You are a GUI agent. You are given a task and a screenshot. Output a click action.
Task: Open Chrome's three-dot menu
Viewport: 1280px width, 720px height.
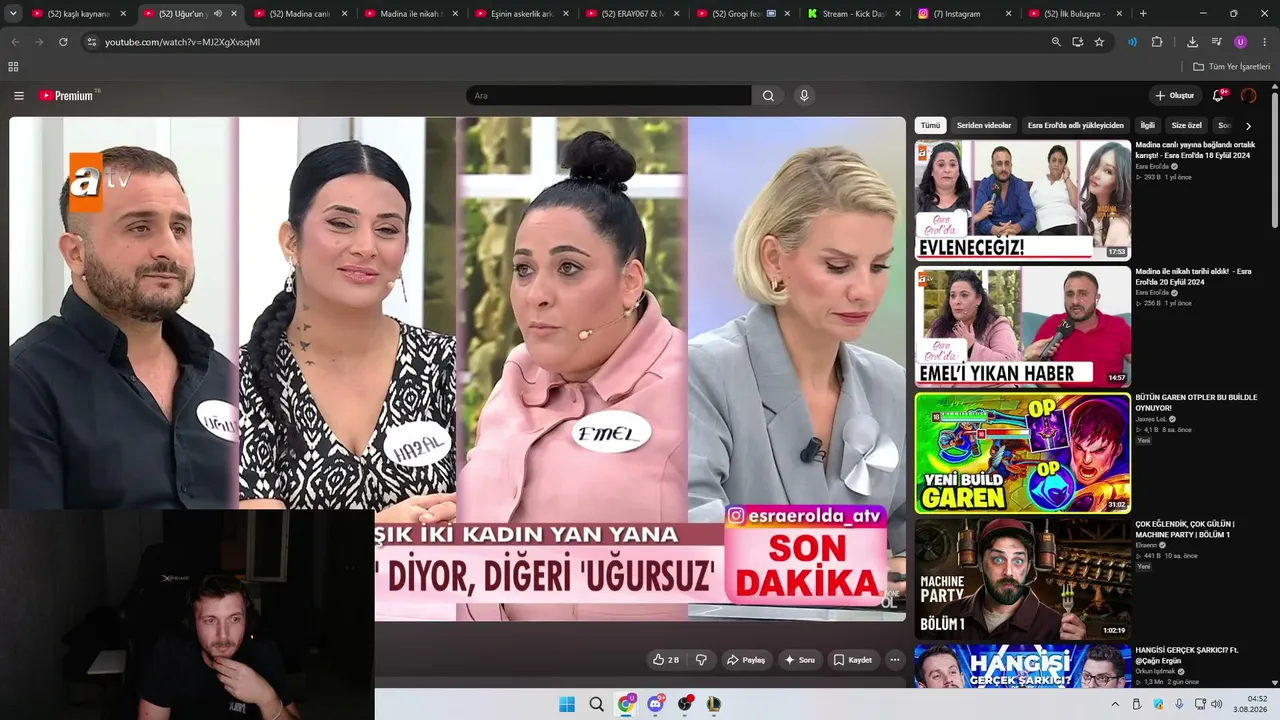pyautogui.click(x=1265, y=42)
